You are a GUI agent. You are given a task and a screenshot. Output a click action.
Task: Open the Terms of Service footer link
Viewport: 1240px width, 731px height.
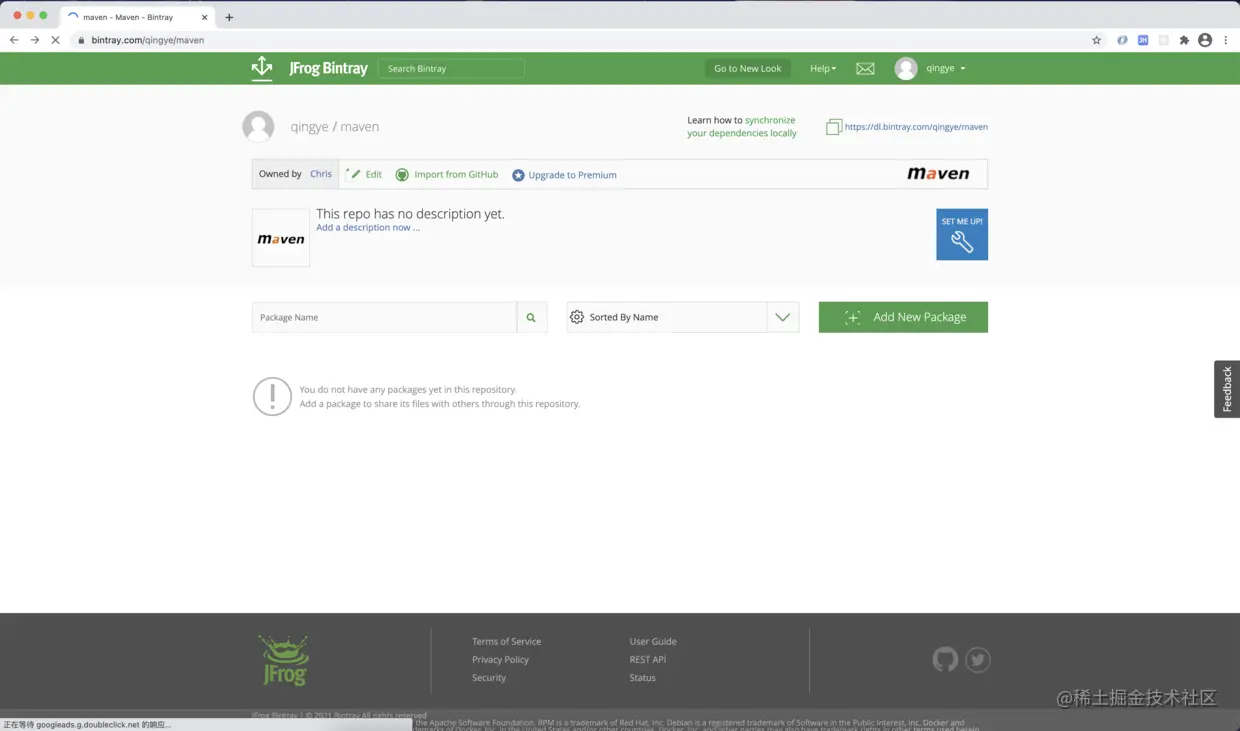[x=506, y=641]
